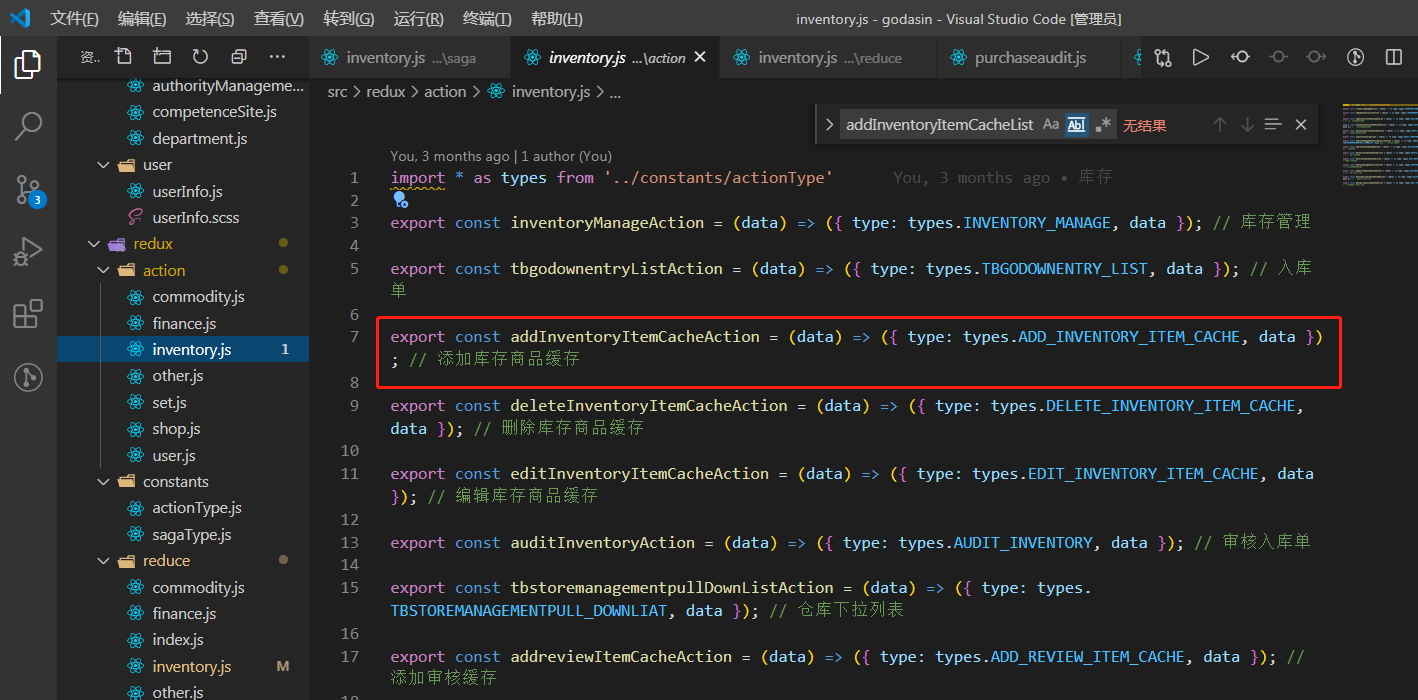Open the Explorer view in activity bar

(x=28, y=65)
